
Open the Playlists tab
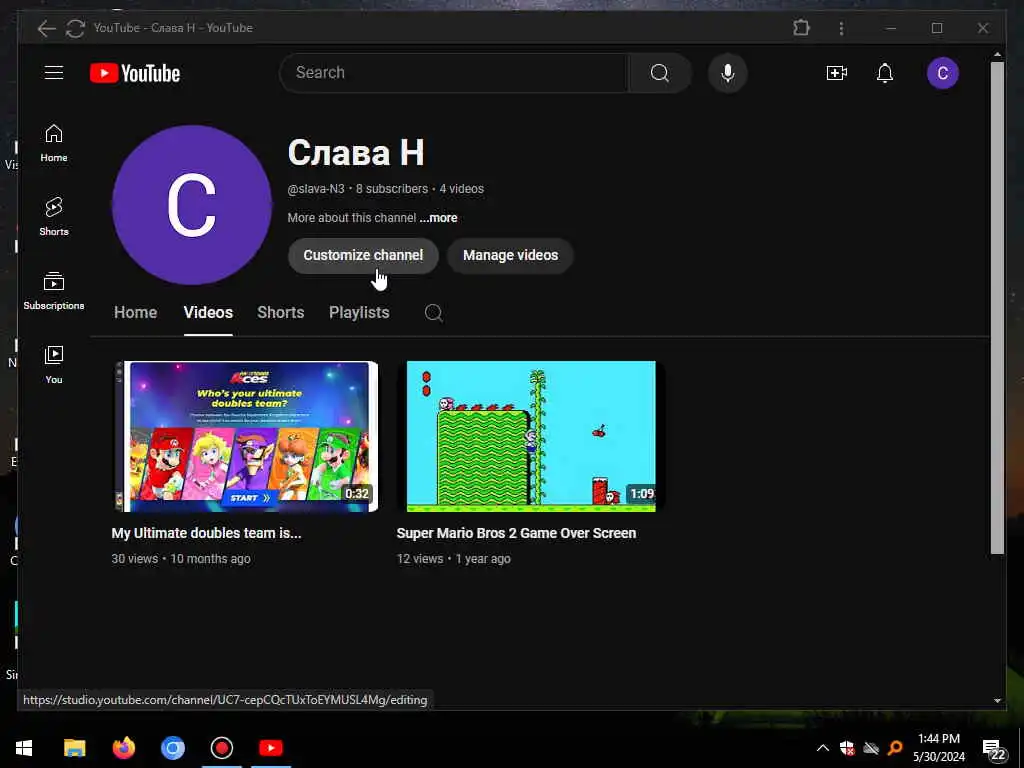tap(359, 313)
